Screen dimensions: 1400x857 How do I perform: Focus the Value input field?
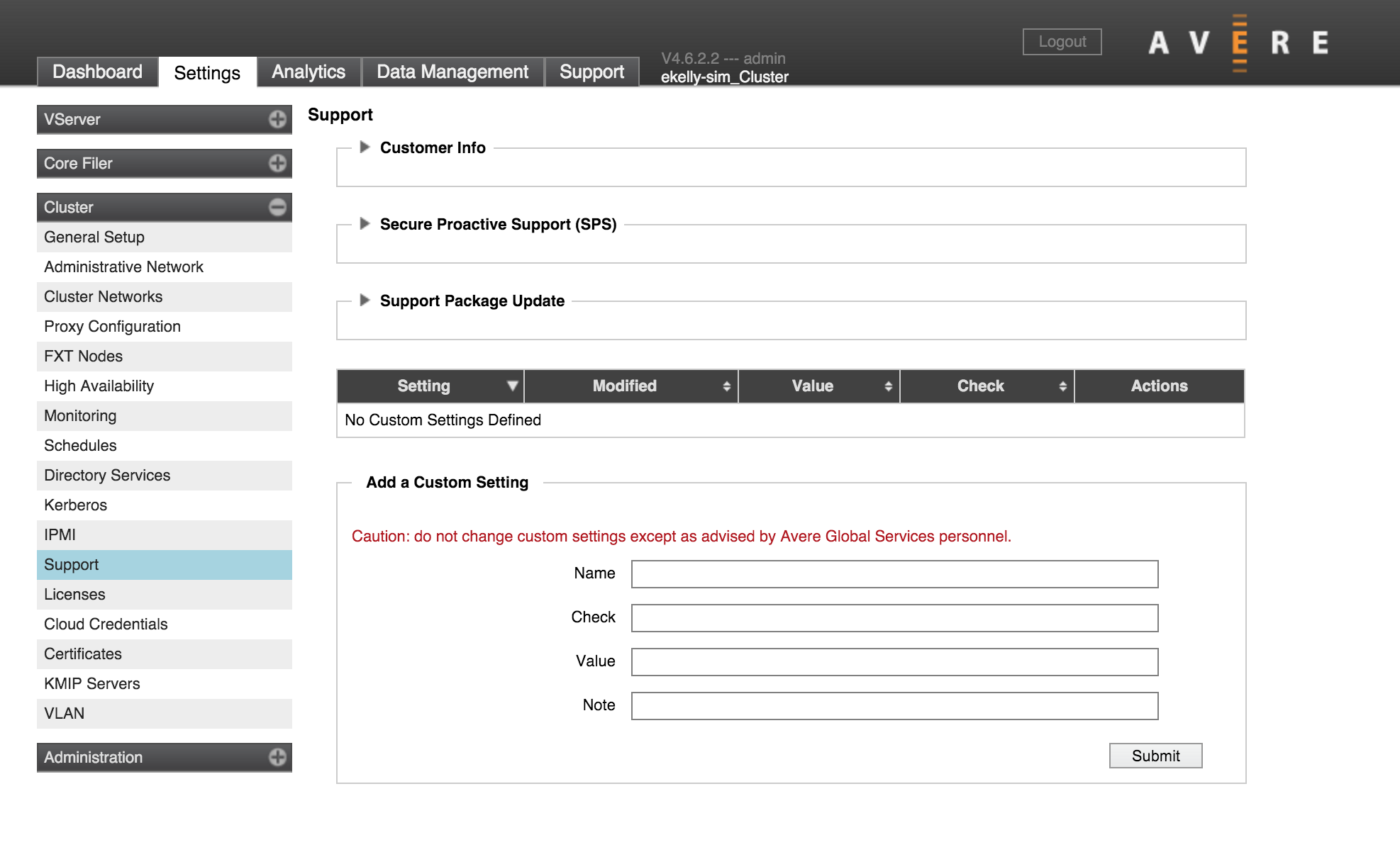[894, 662]
